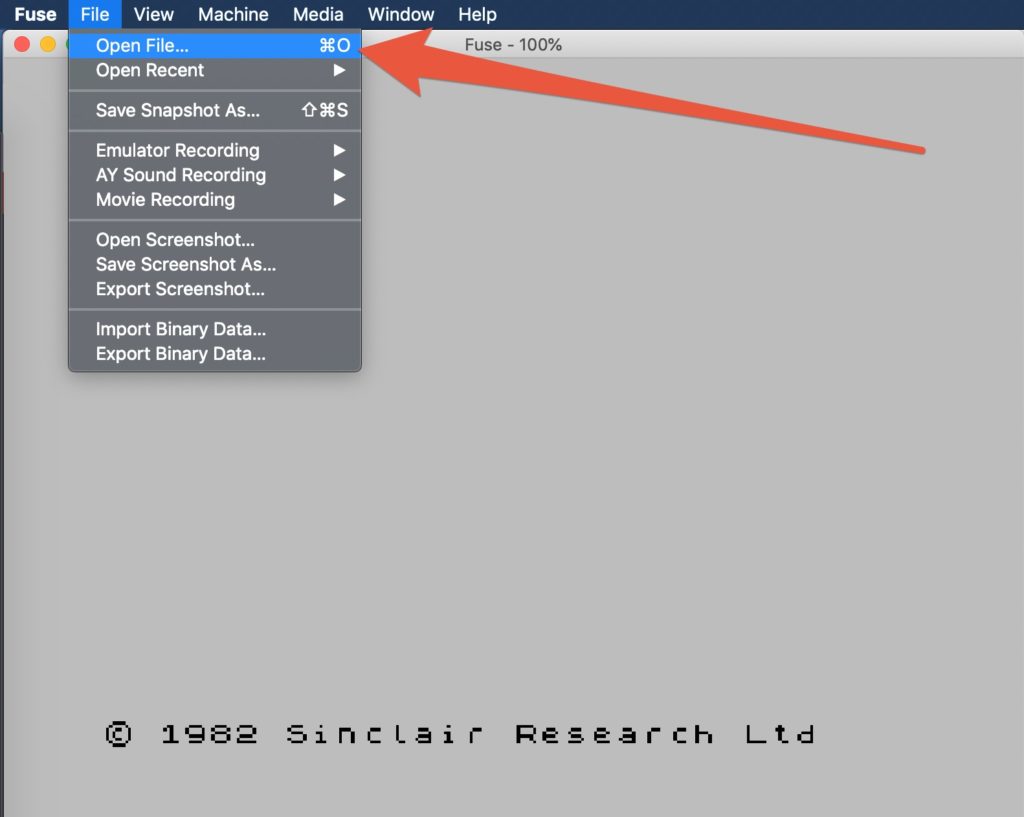Open the Fuse application menu
The image size is (1024, 817).
coord(35,14)
